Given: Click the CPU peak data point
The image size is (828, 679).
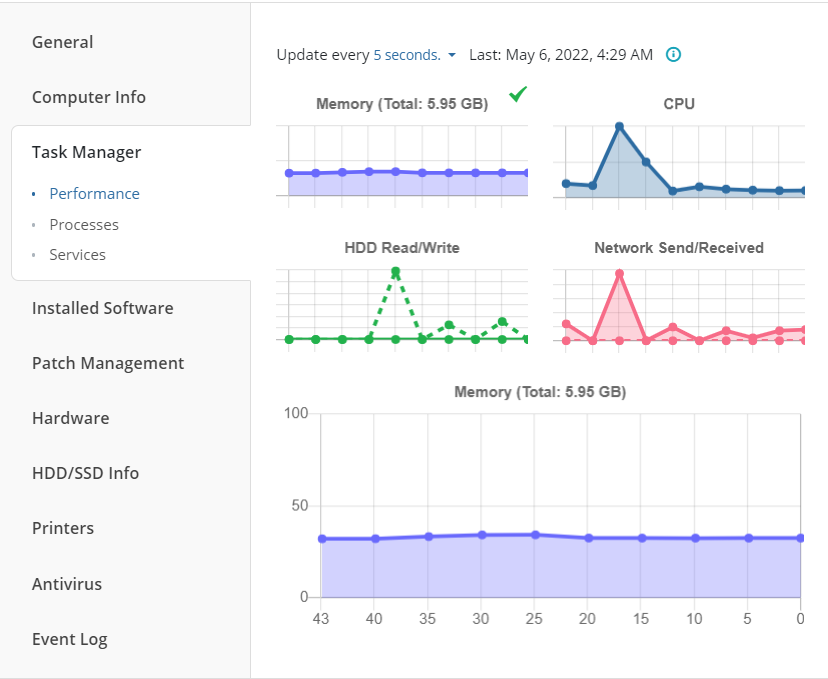Looking at the screenshot, I should 619,127.
